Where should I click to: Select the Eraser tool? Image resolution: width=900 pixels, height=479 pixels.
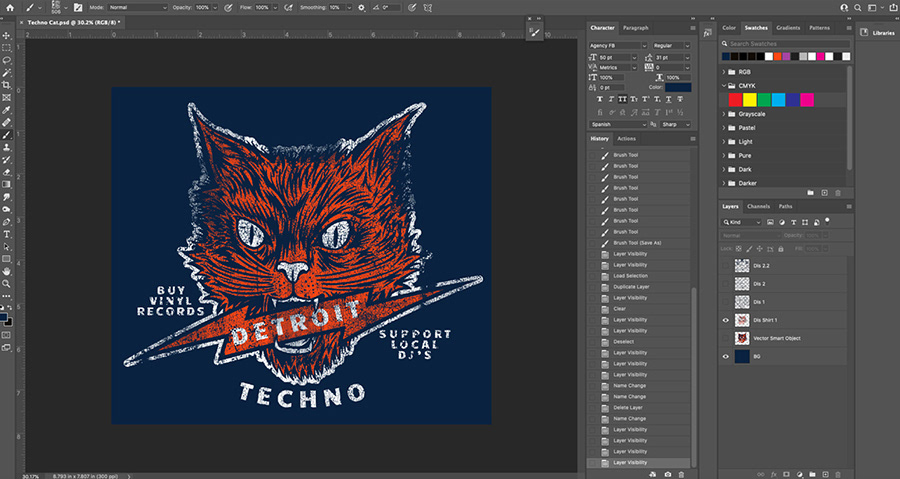(x=6, y=172)
